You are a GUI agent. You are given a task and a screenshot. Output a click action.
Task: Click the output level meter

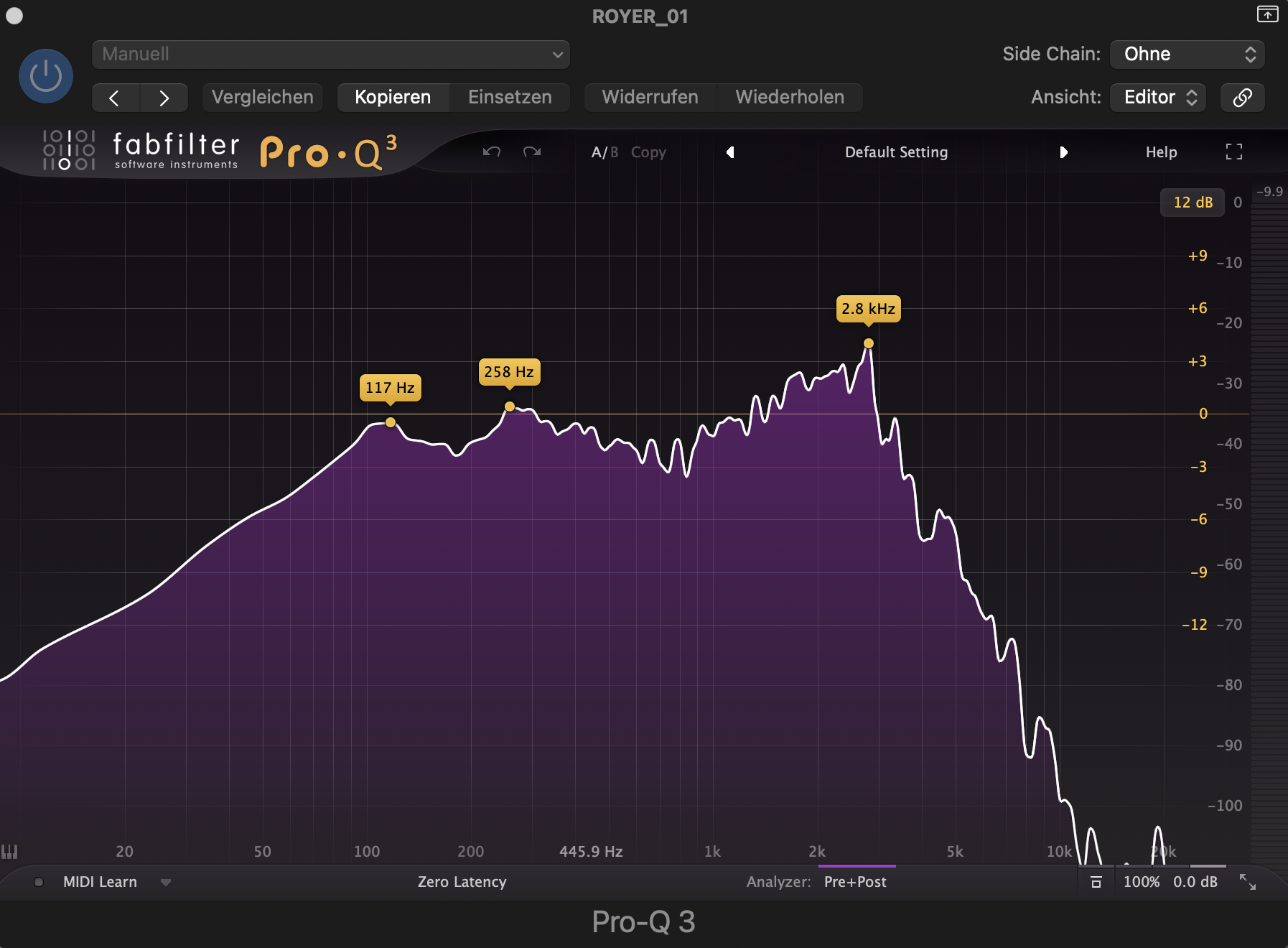1269,531
